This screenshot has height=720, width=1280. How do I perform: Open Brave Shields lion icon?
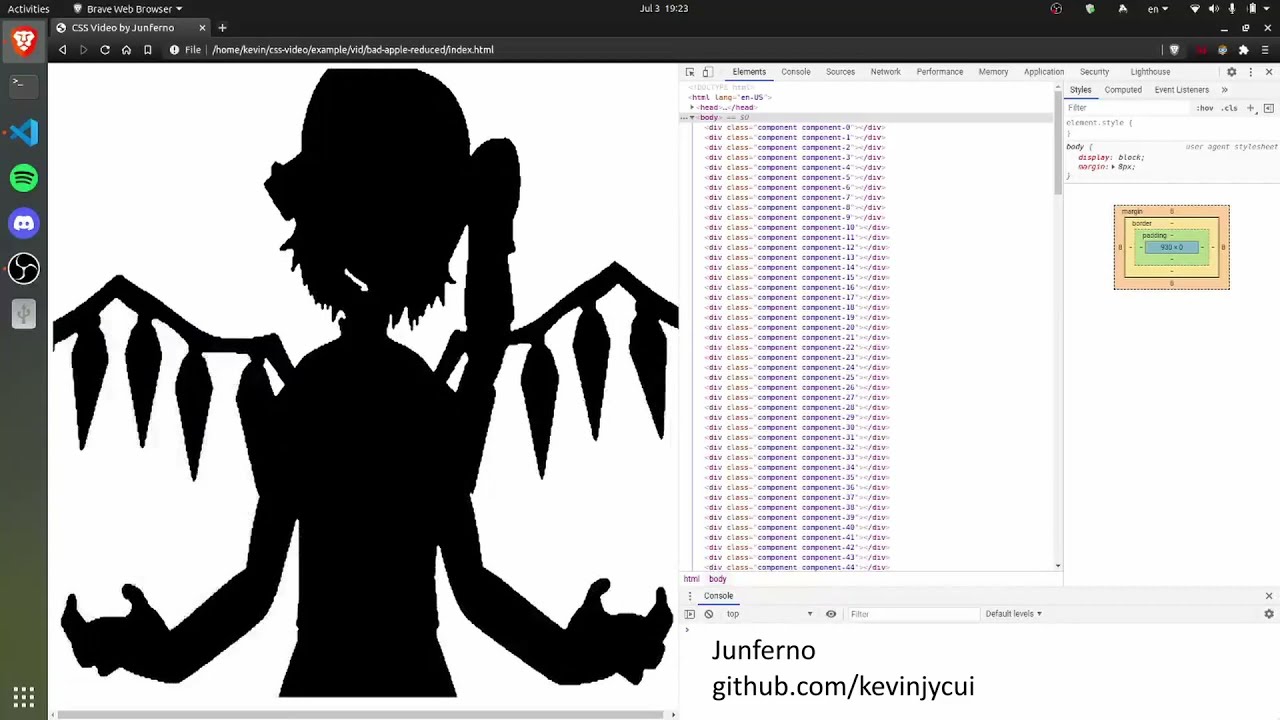click(x=1175, y=50)
